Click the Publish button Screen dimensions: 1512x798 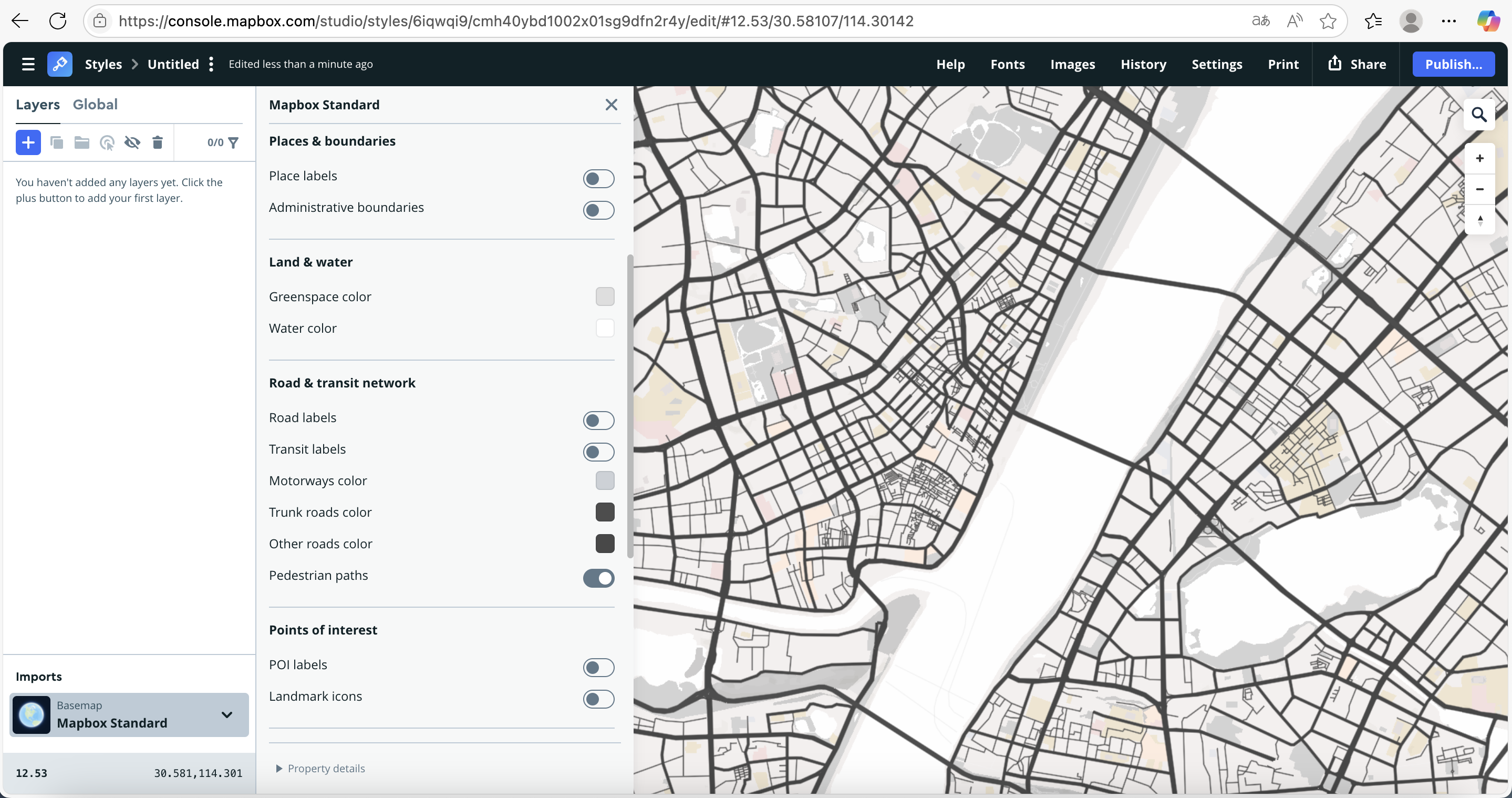tap(1454, 64)
